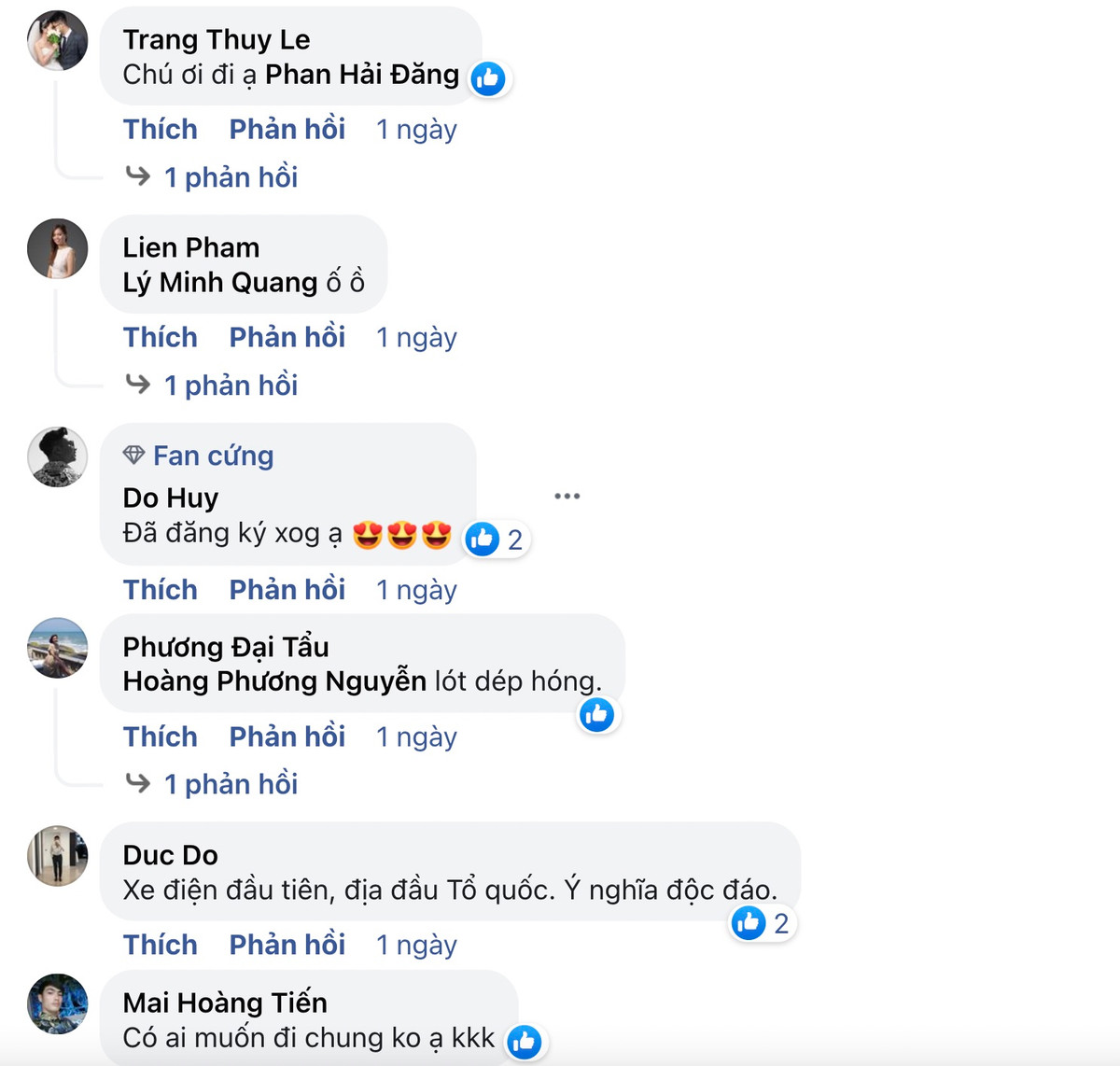Click Lý Minh Quang's name in Lien Pham's comment
Screen dimensions: 1120x1066
pos(217,282)
